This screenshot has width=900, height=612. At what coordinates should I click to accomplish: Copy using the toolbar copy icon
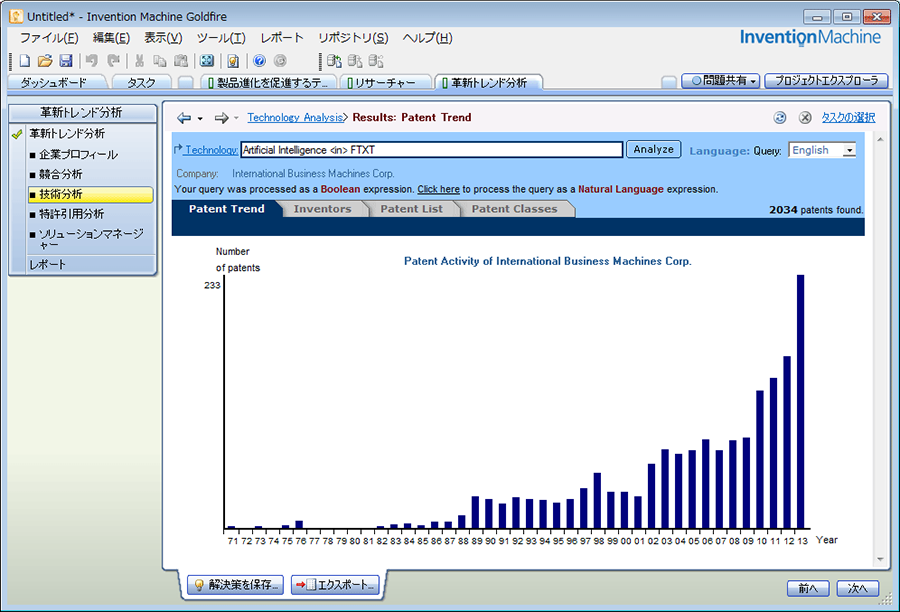pyautogui.click(x=160, y=61)
